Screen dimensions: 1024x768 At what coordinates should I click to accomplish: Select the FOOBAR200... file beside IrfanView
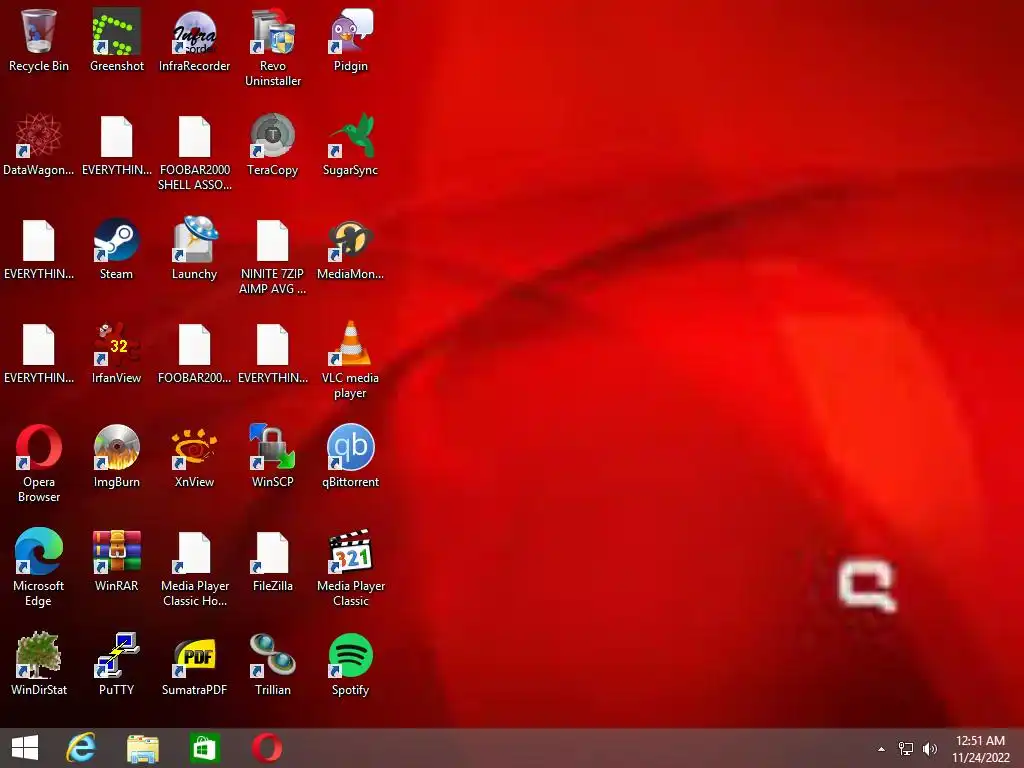click(195, 344)
